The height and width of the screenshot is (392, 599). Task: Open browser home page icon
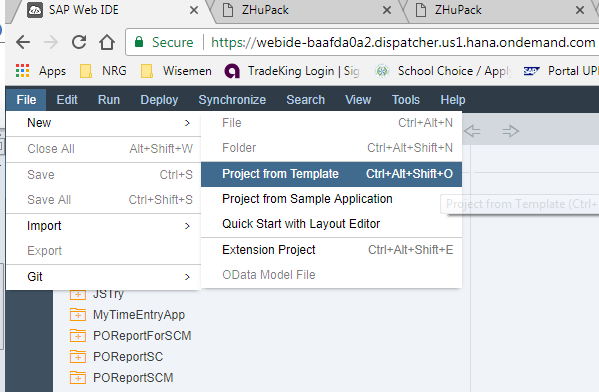pyautogui.click(x=107, y=42)
